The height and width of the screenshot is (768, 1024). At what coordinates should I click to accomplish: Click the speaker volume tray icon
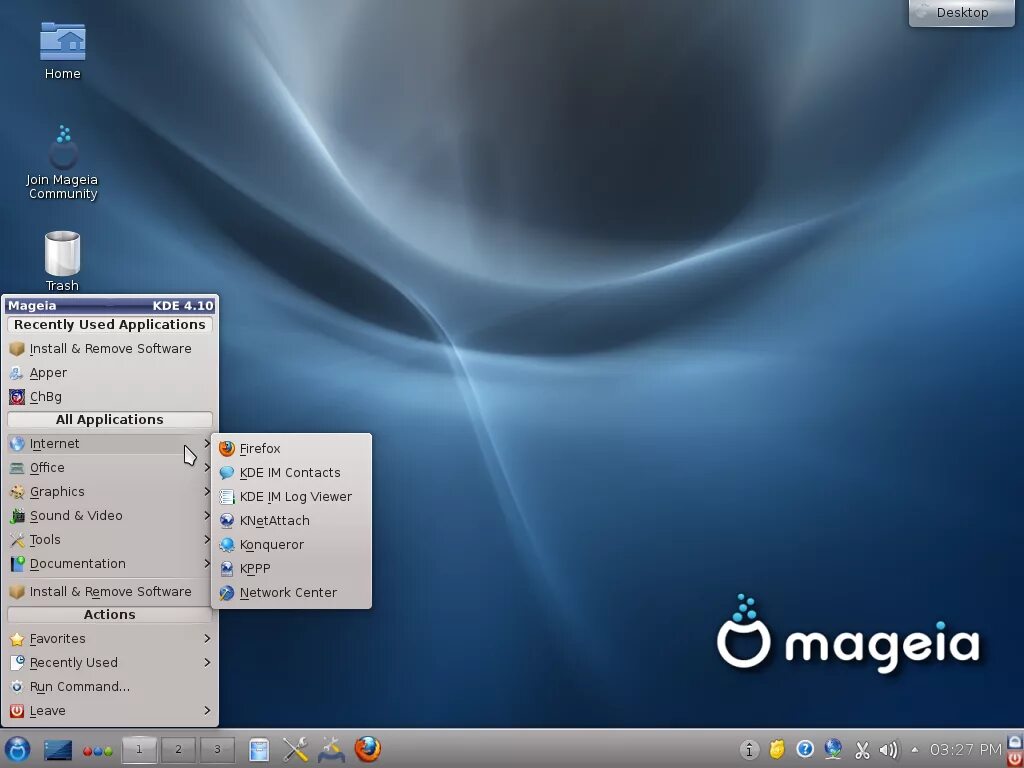click(889, 750)
